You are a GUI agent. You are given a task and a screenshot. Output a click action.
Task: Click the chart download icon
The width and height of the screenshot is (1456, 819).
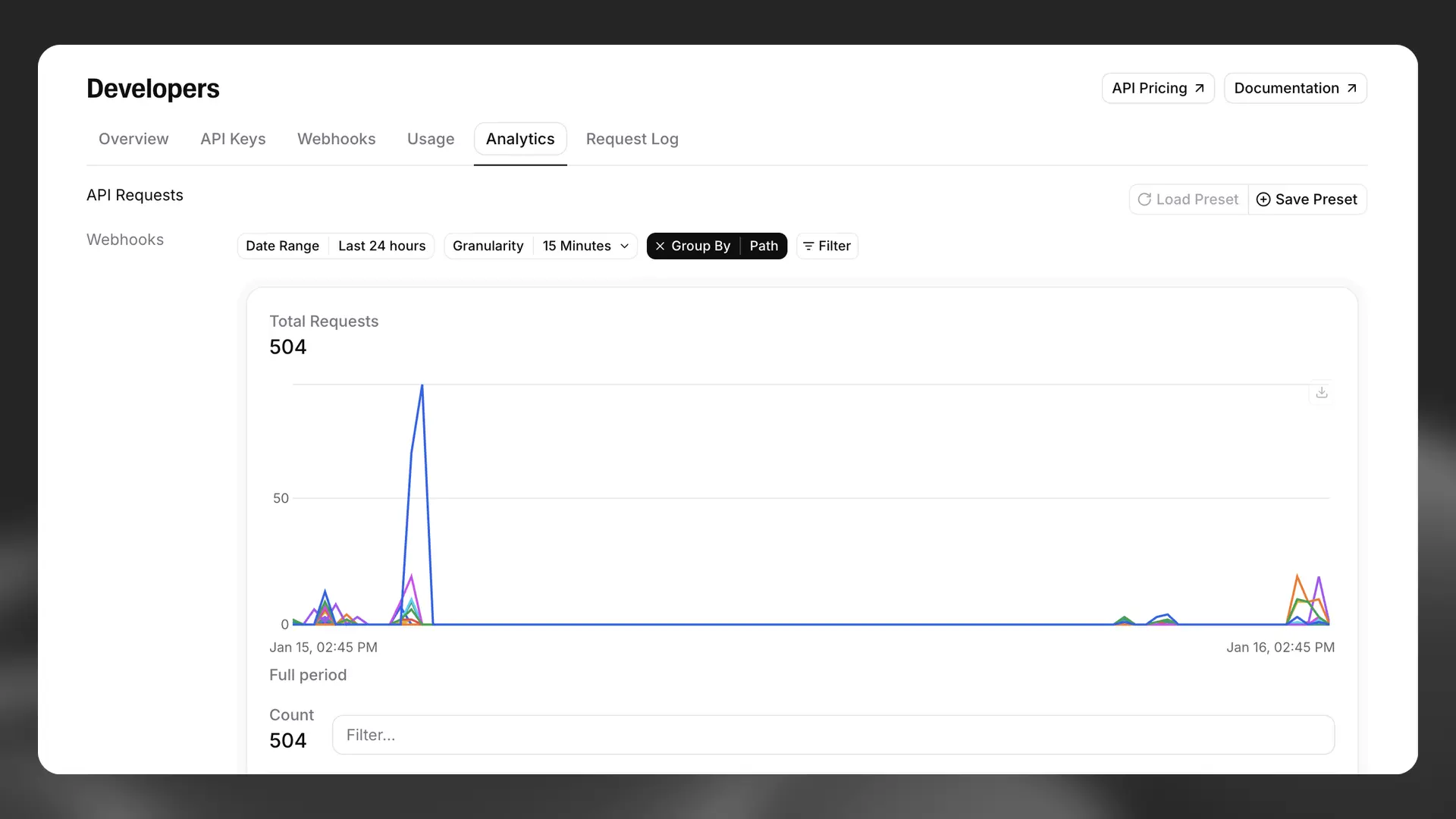tap(1322, 392)
